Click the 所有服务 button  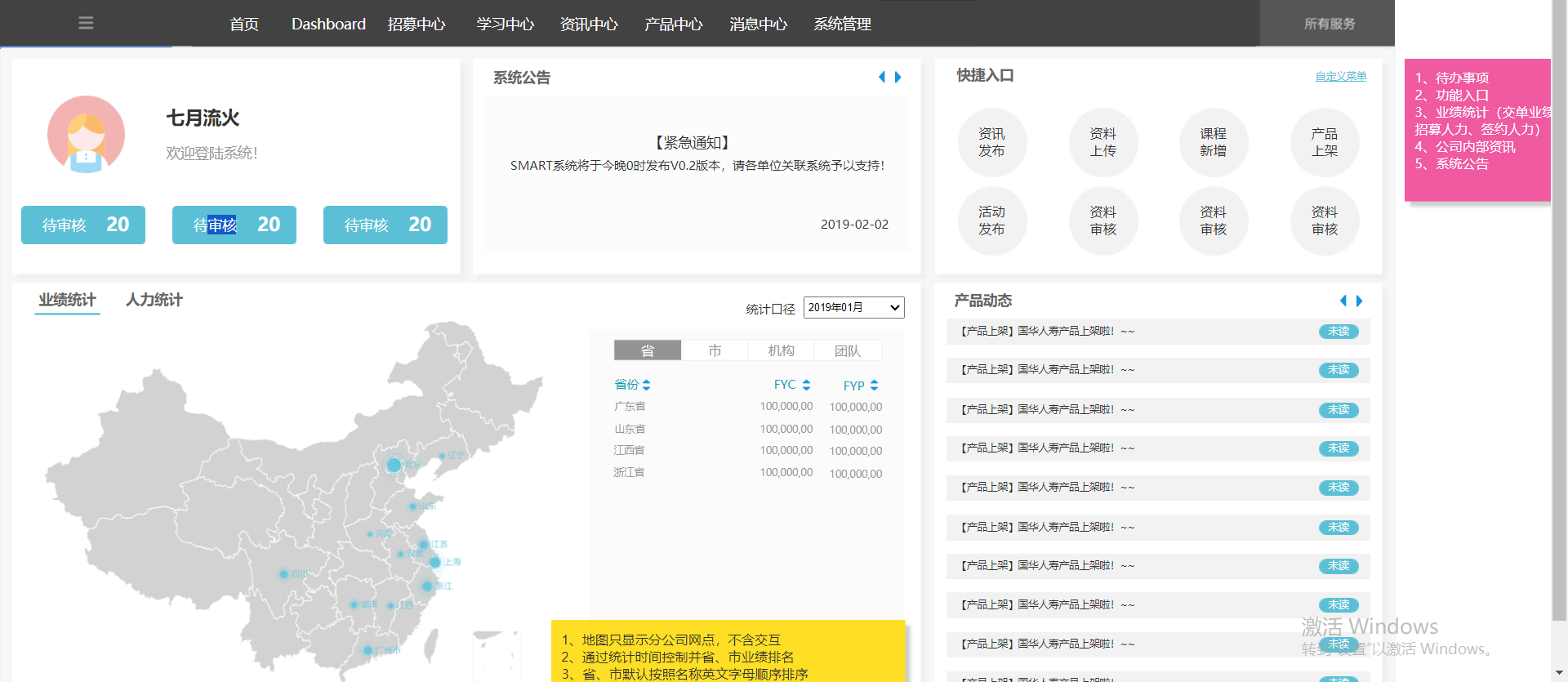click(x=1328, y=24)
